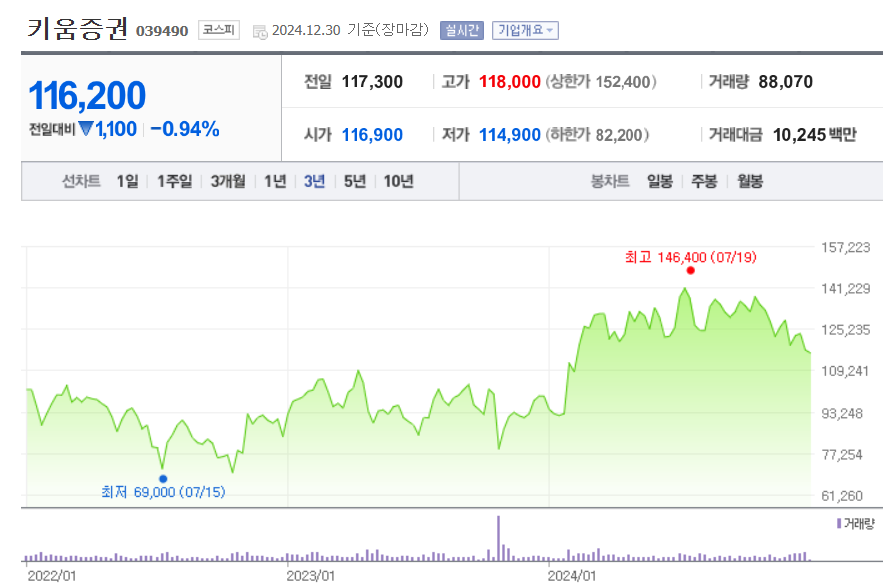Switch to the 3개월 chart period

(228, 181)
